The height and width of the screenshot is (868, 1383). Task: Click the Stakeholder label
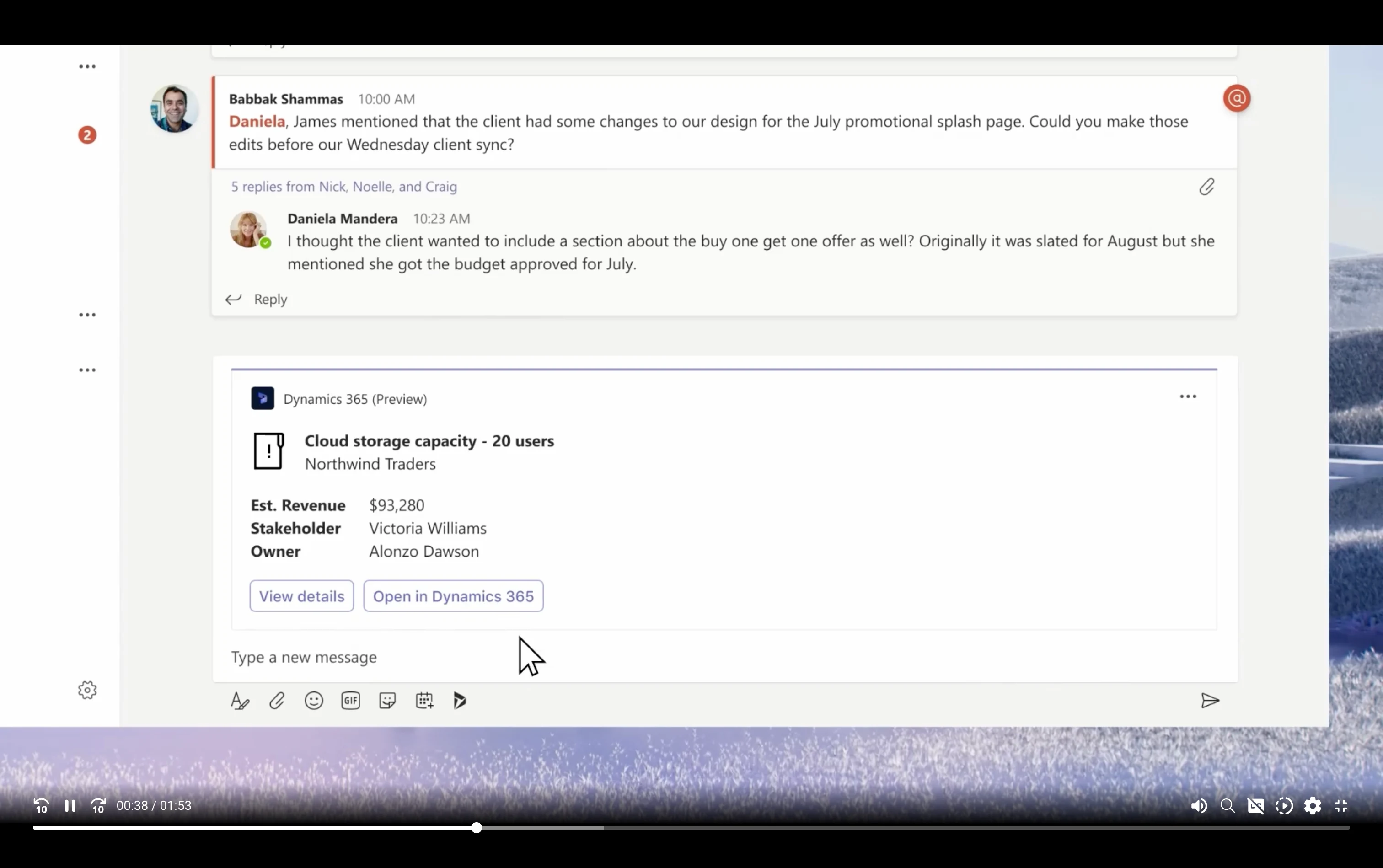(295, 528)
